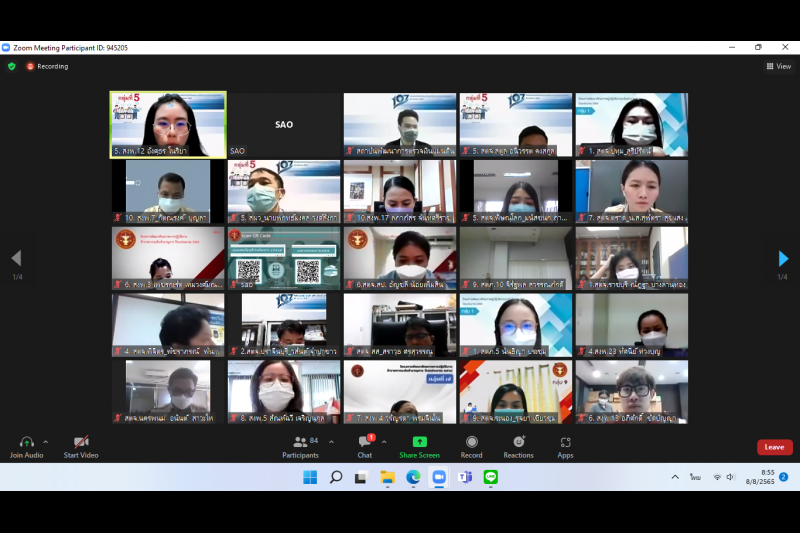Click the Join Audio headphone icon
Screen dimensions: 800x533
[x=26, y=442]
